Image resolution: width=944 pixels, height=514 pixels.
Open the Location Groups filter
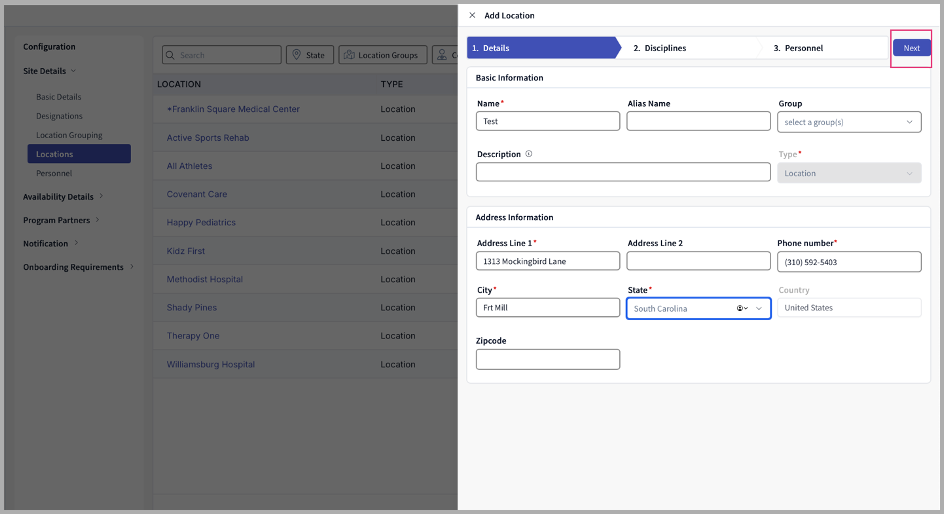click(x=383, y=55)
